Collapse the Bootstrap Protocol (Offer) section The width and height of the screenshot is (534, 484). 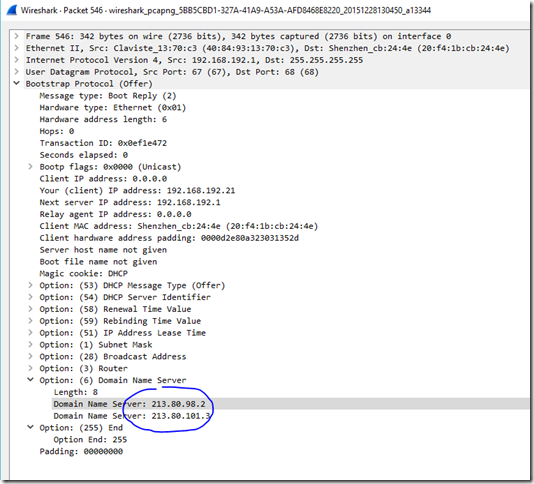[16, 83]
